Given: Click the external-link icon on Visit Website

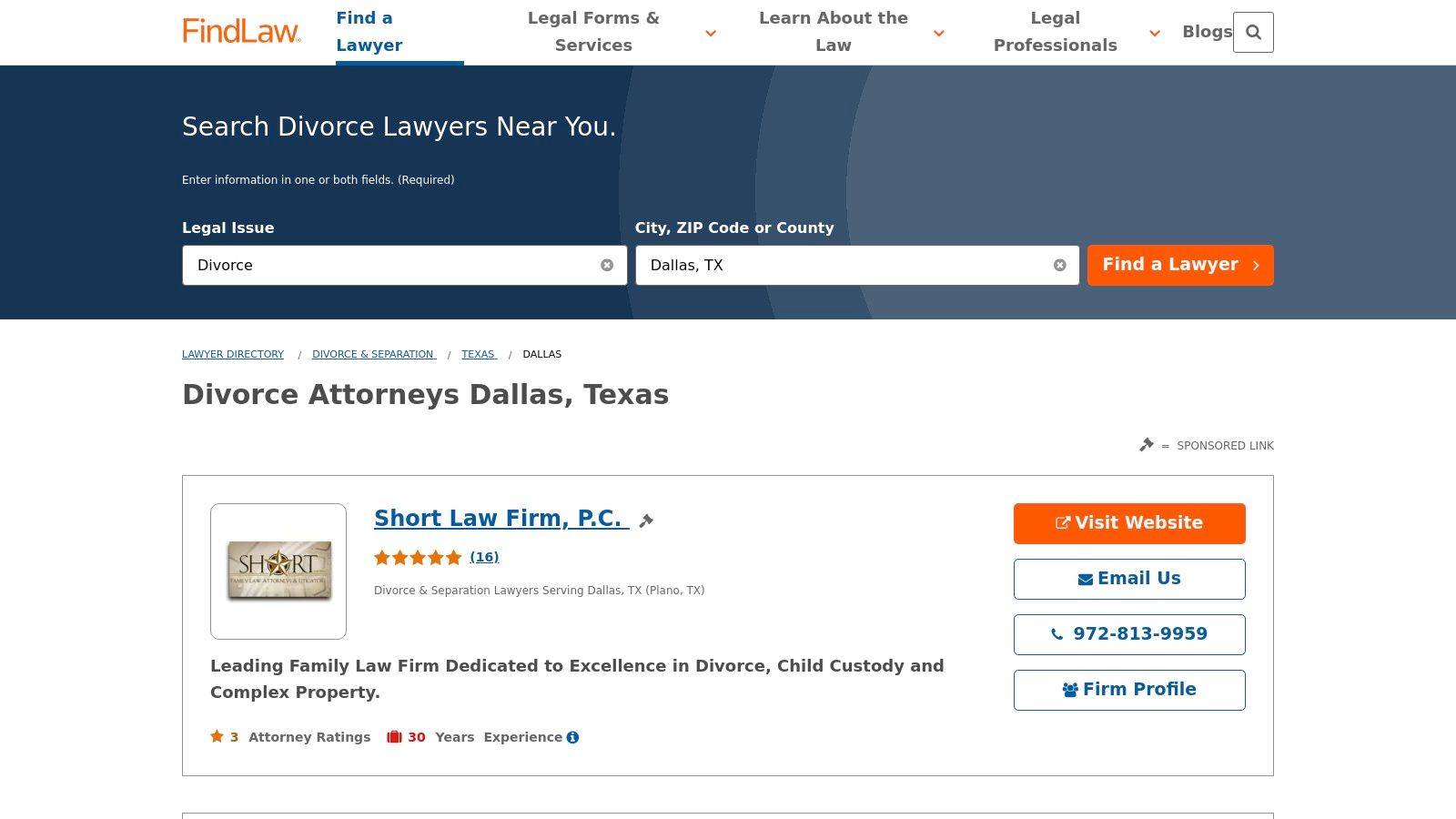Looking at the screenshot, I should coord(1062,522).
